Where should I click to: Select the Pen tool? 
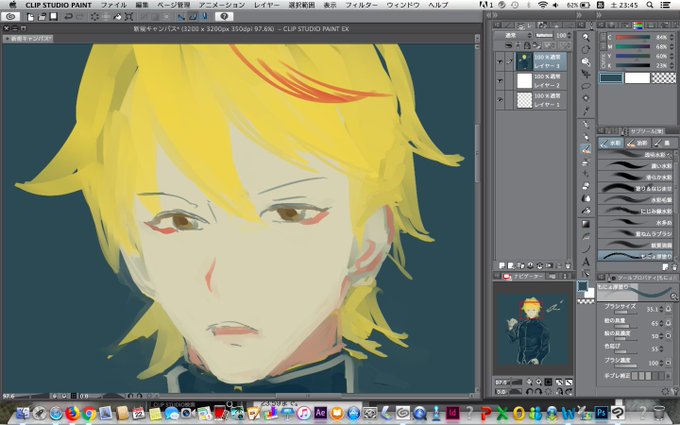click(x=586, y=124)
